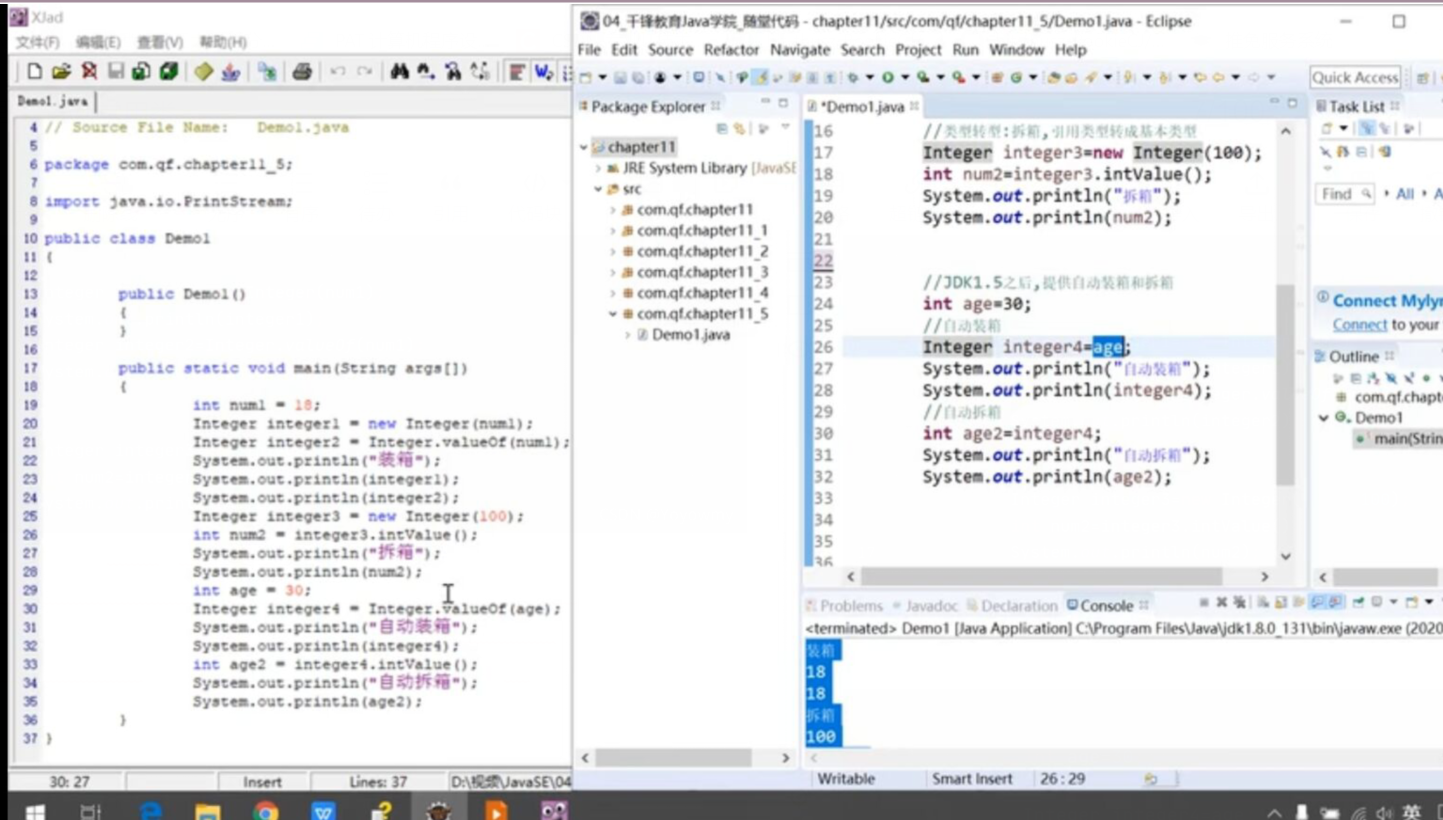
Task: Click the All link in Task List
Action: (x=1405, y=194)
